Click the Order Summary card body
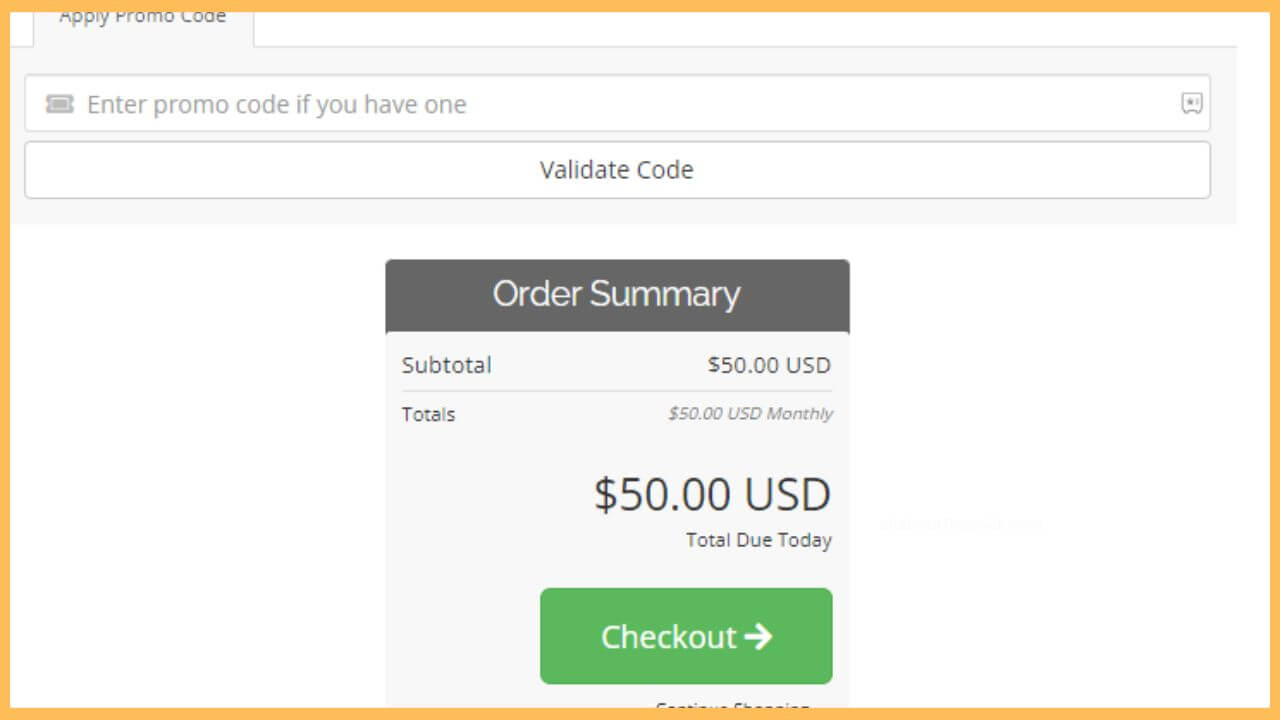 (x=616, y=450)
